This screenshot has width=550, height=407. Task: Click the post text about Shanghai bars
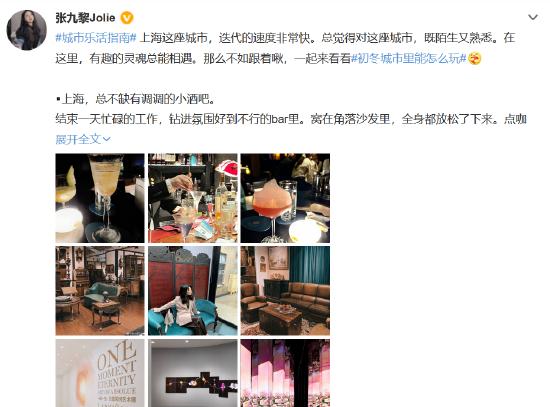coord(135,99)
